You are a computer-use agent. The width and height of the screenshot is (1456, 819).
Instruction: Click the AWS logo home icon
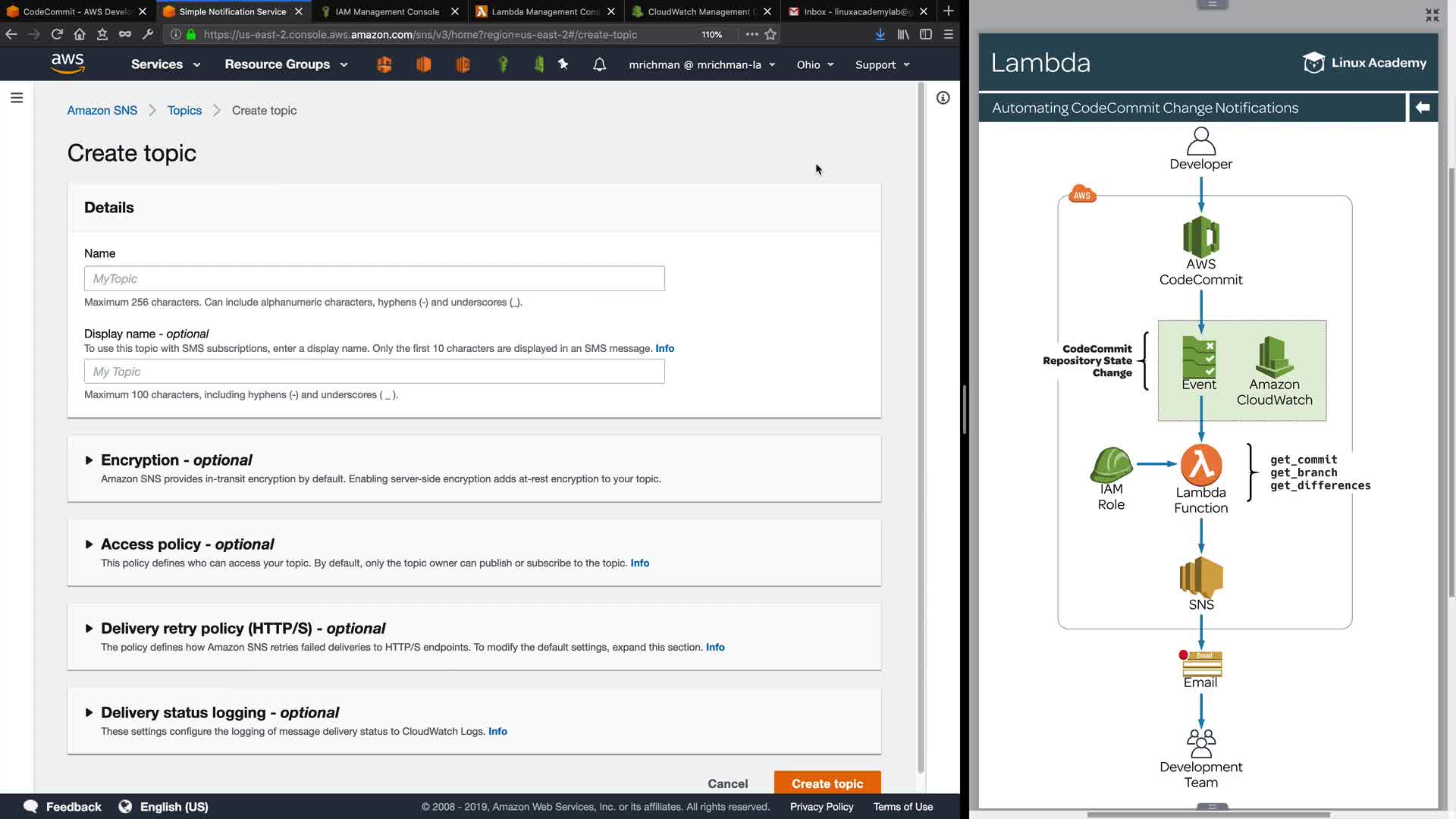[67, 64]
